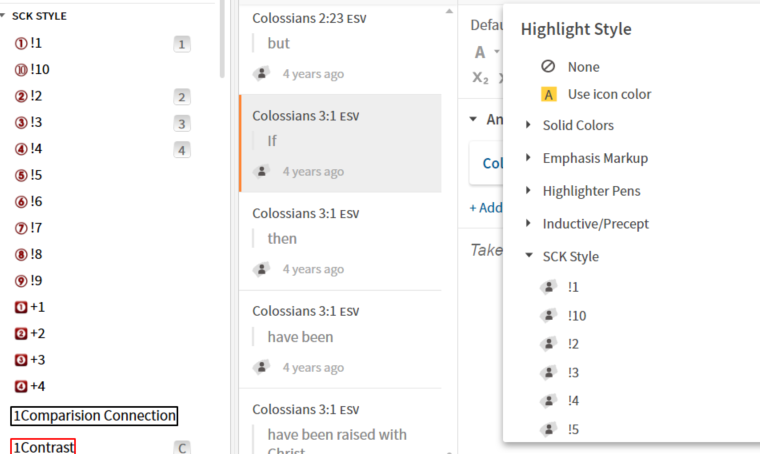Click the shortcut badge 'C' beside 1Contrast
The image size is (760, 454).
pyautogui.click(x=182, y=448)
